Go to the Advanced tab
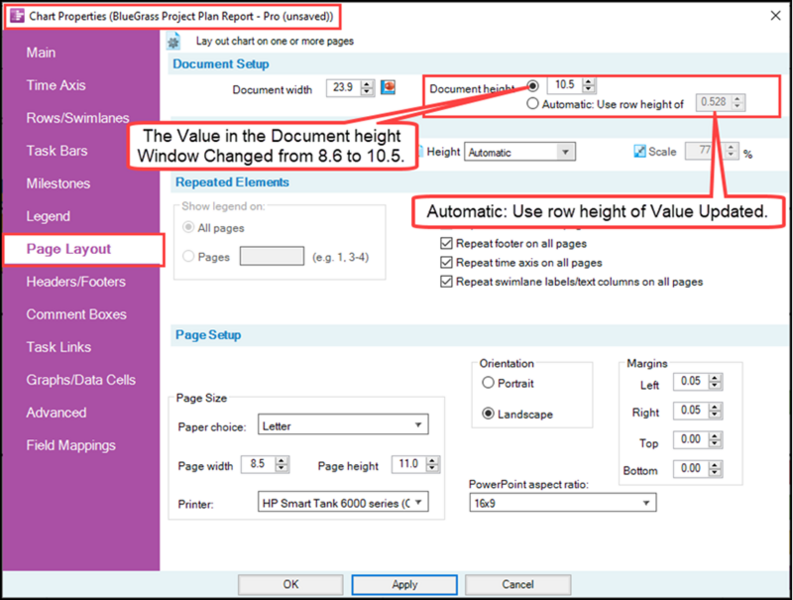 (x=57, y=412)
